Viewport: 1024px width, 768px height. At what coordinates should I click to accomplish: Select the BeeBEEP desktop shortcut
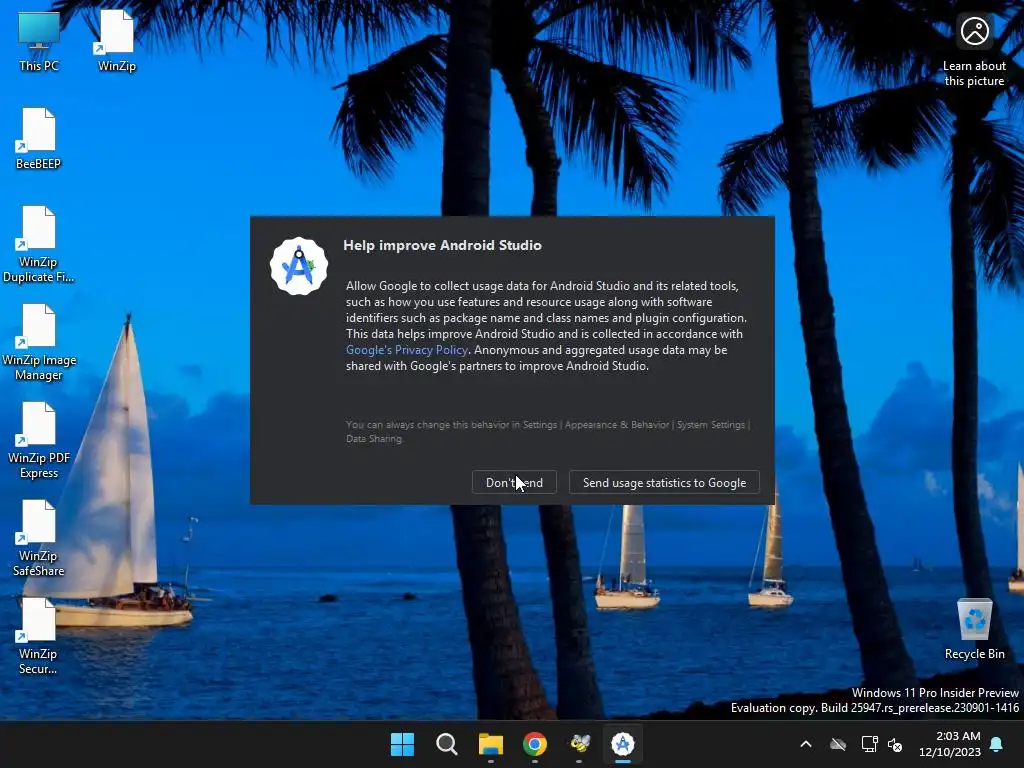pyautogui.click(x=39, y=139)
